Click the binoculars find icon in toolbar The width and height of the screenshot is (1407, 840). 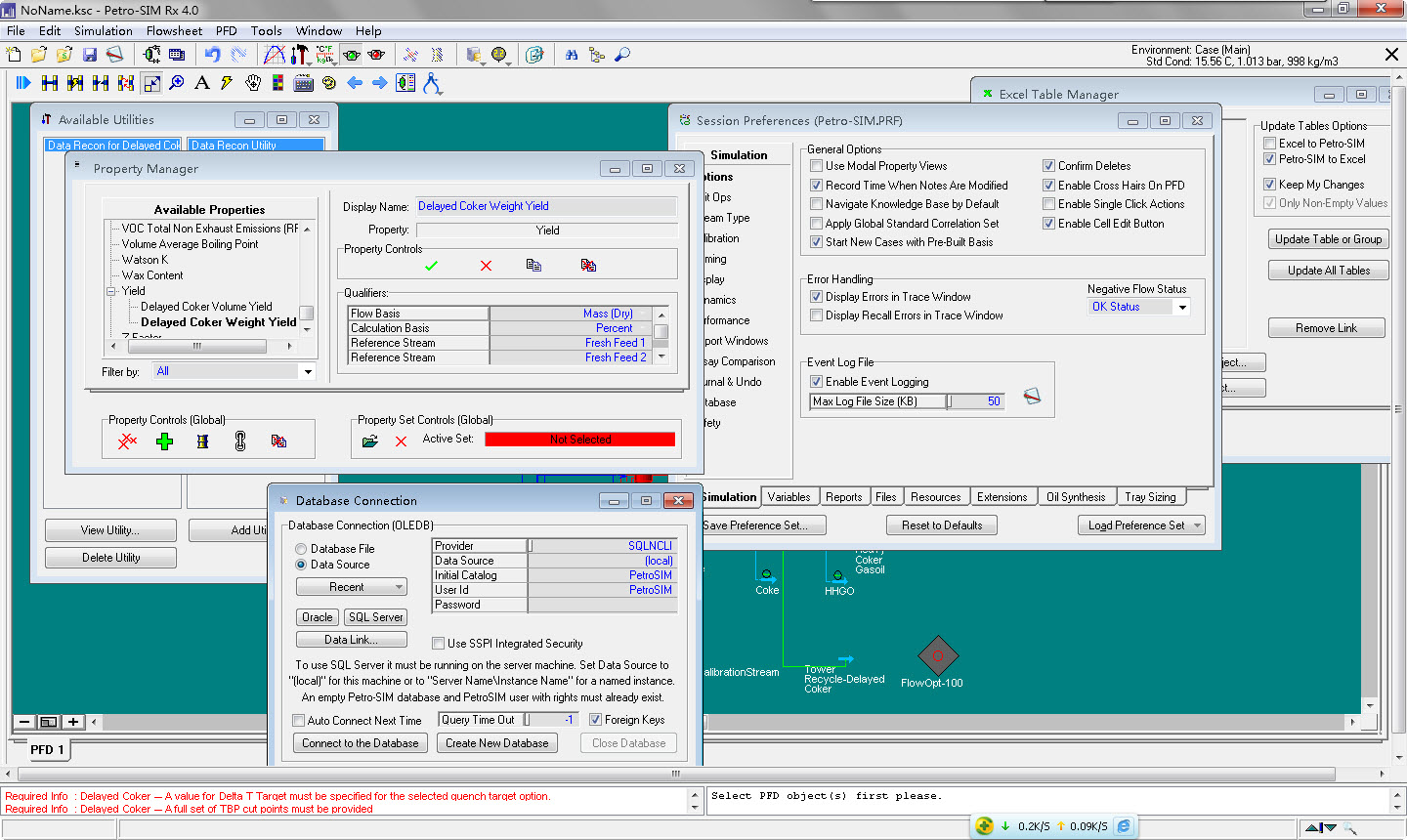click(x=572, y=55)
